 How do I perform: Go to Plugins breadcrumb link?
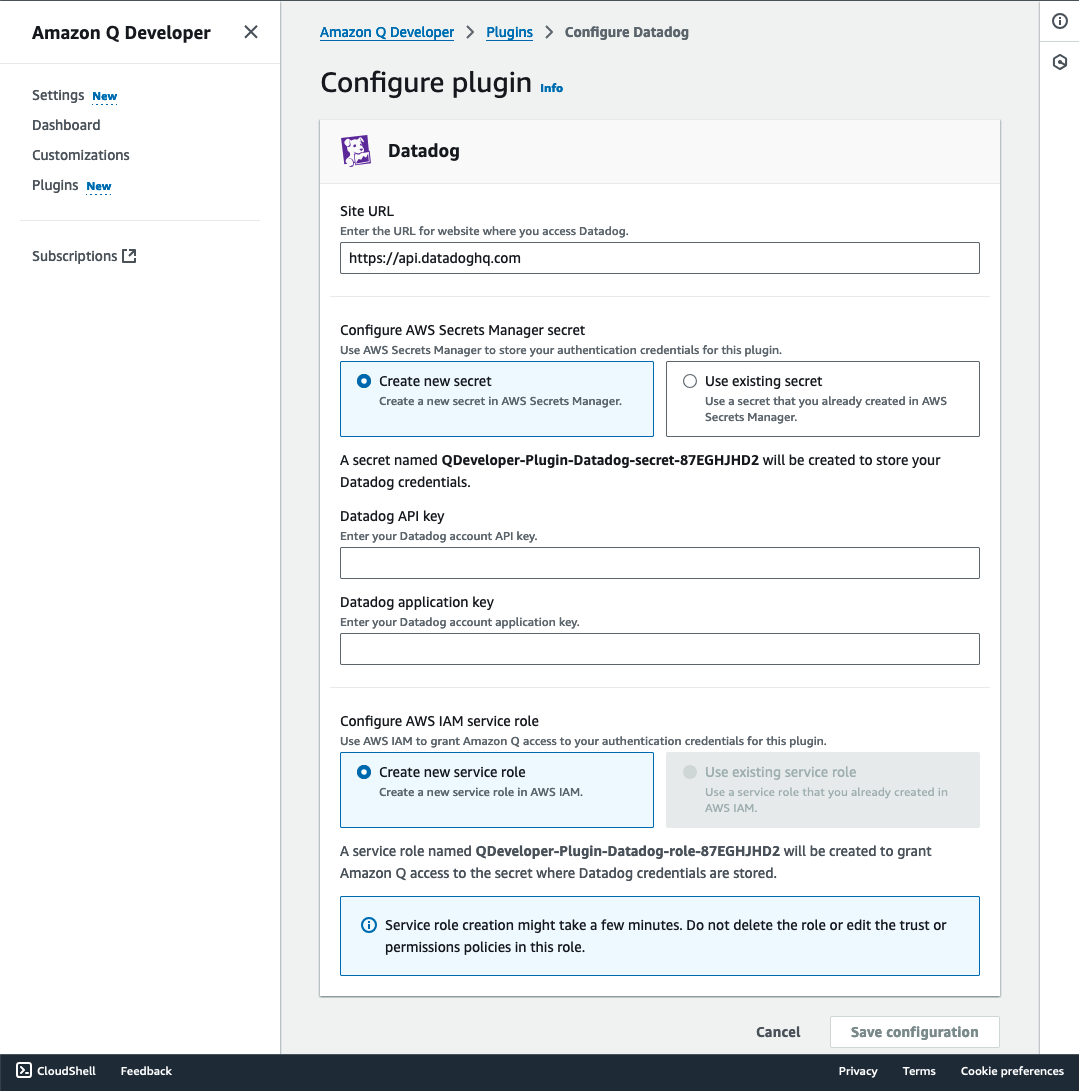coord(509,32)
